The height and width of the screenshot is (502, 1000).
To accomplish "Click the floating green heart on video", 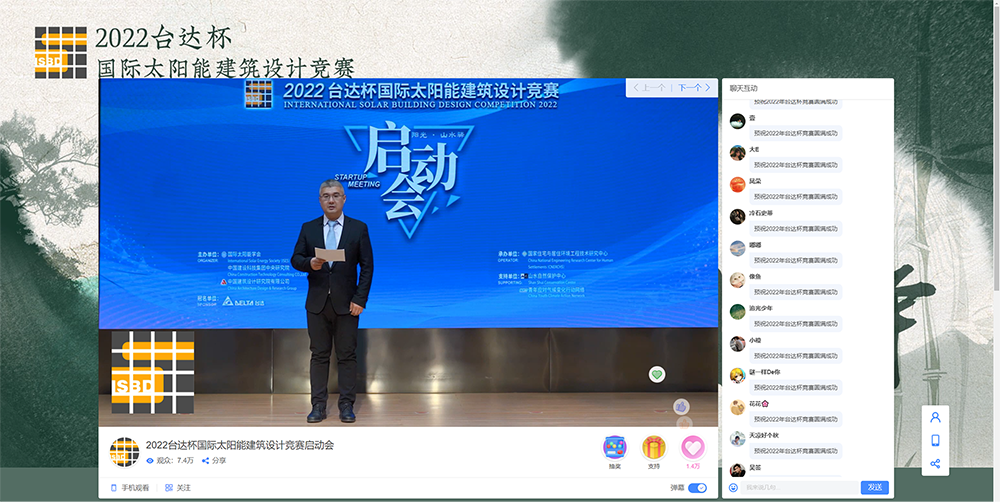I will (657, 374).
